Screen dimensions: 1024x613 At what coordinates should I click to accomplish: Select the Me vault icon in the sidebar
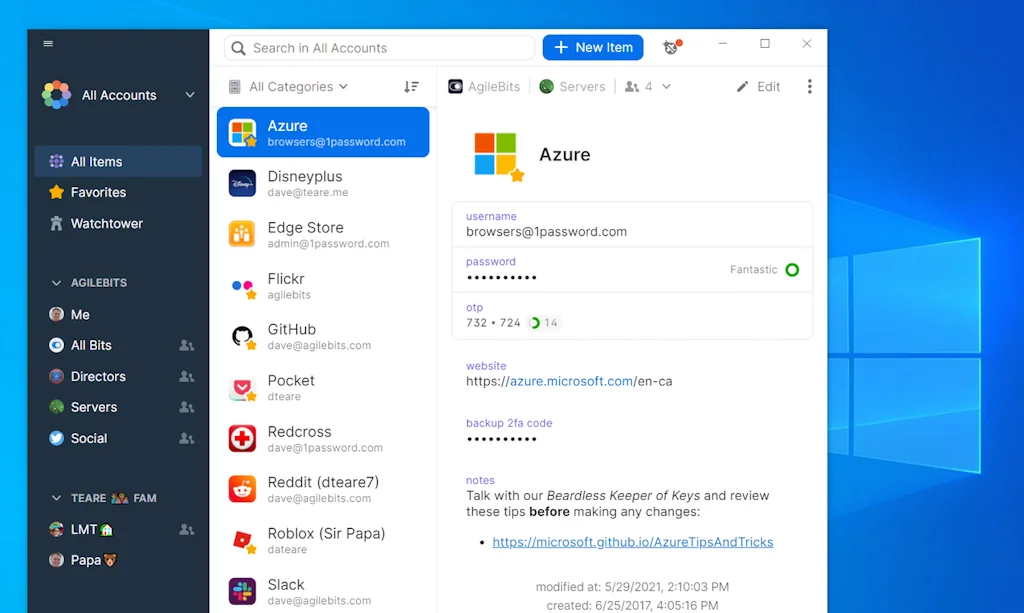[57, 314]
